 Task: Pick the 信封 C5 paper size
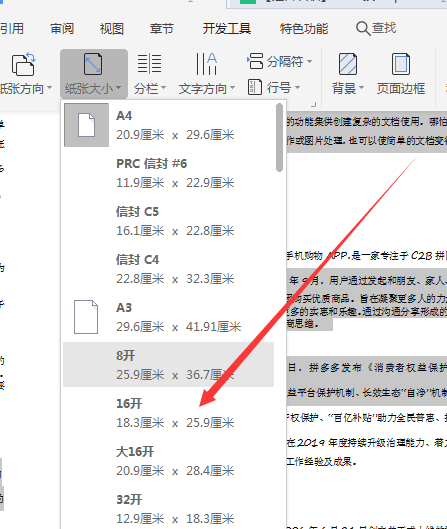[x=169, y=221]
